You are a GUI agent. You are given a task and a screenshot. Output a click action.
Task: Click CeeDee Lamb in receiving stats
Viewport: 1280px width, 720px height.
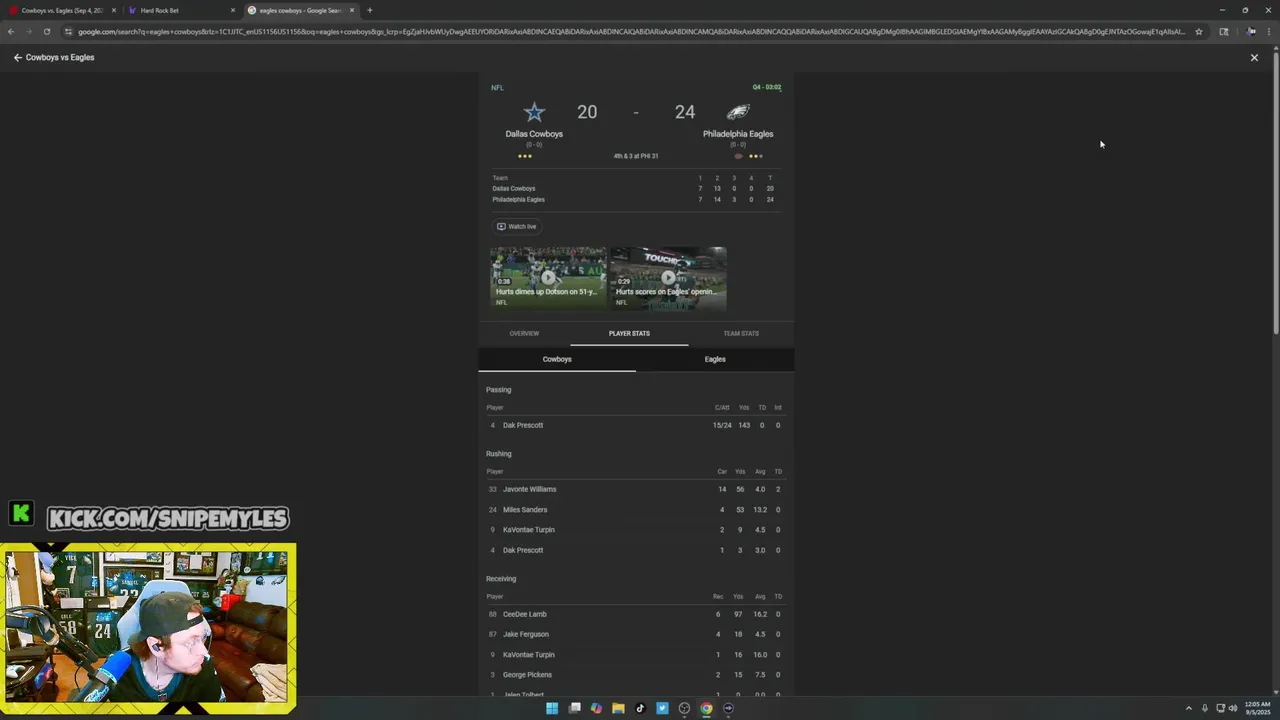point(525,614)
